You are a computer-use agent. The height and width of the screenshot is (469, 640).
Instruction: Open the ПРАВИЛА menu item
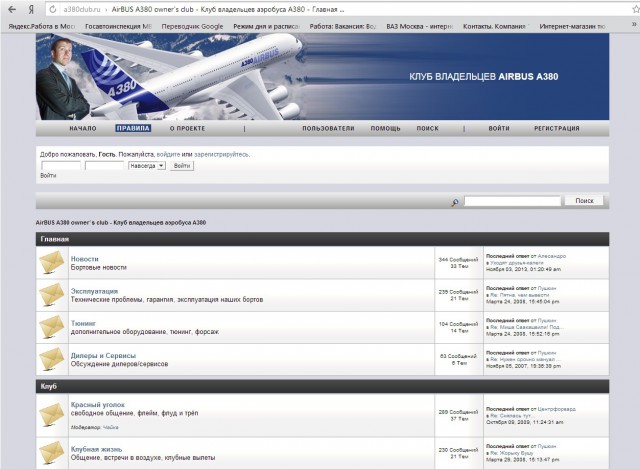tap(133, 128)
